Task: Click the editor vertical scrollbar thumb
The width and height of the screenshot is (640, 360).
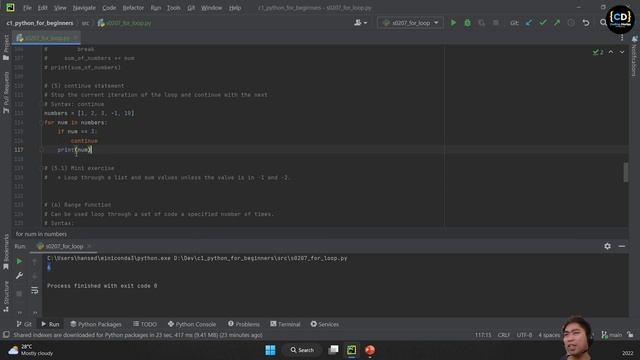Action: pos(626,173)
